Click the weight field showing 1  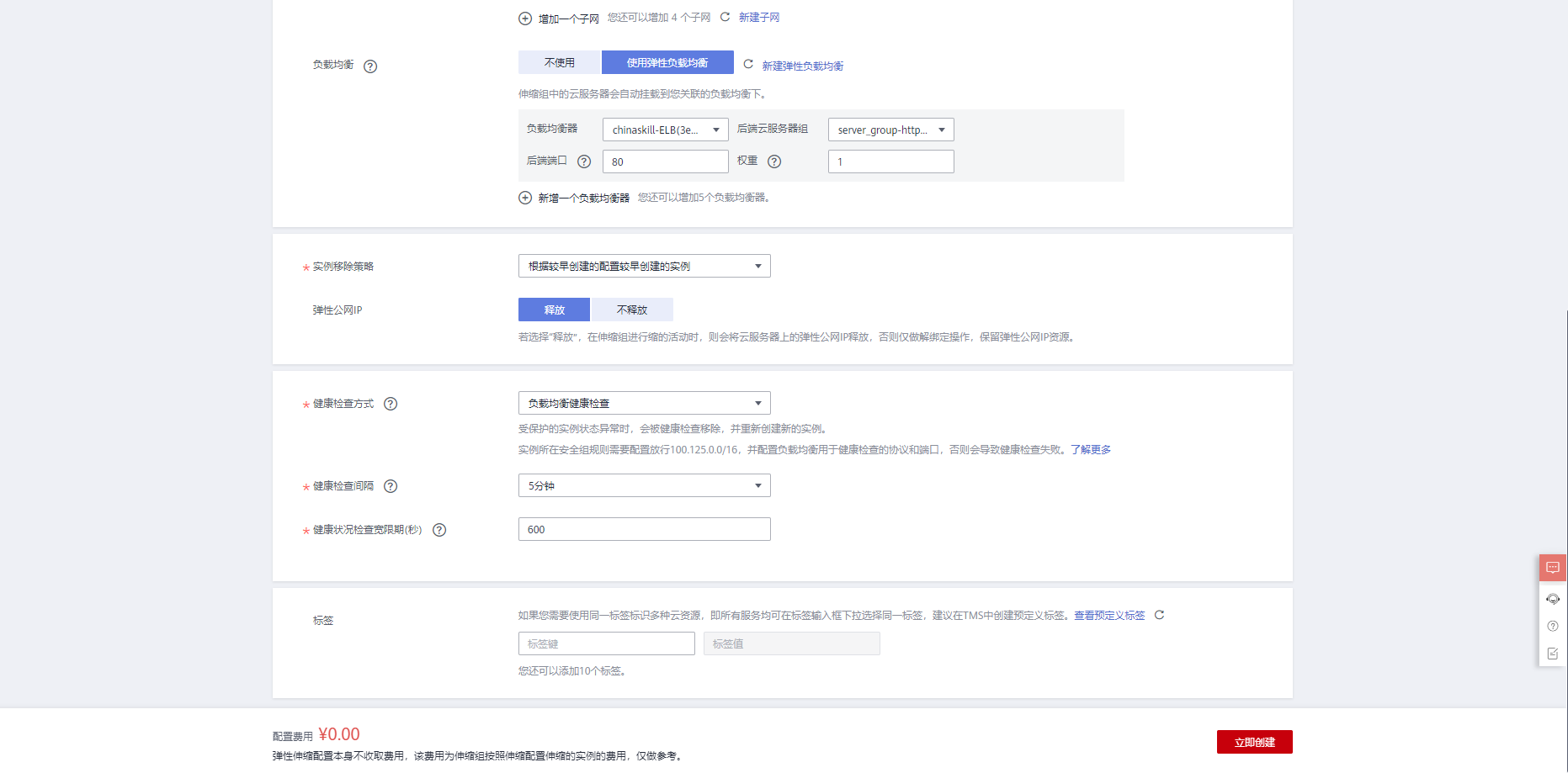pyautogui.click(x=890, y=161)
